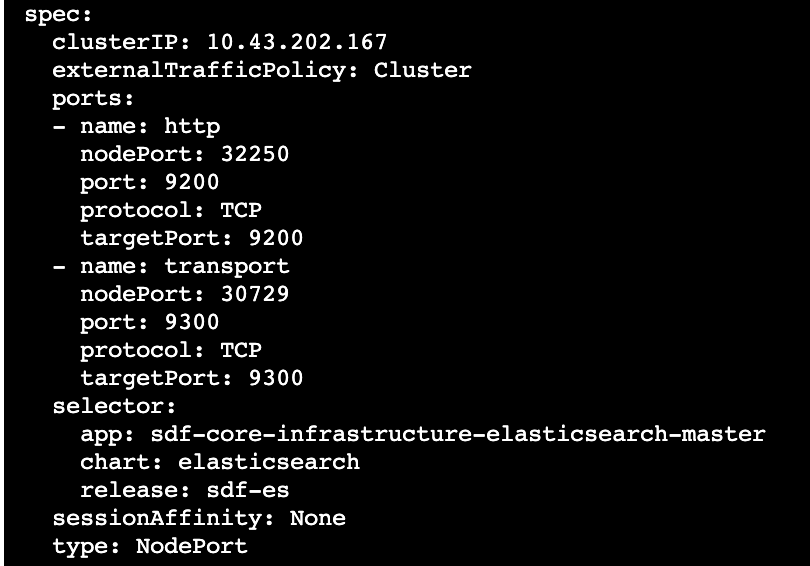Image resolution: width=810 pixels, height=566 pixels.
Task: Click targetPort 9200 value
Action: [x=276, y=238]
